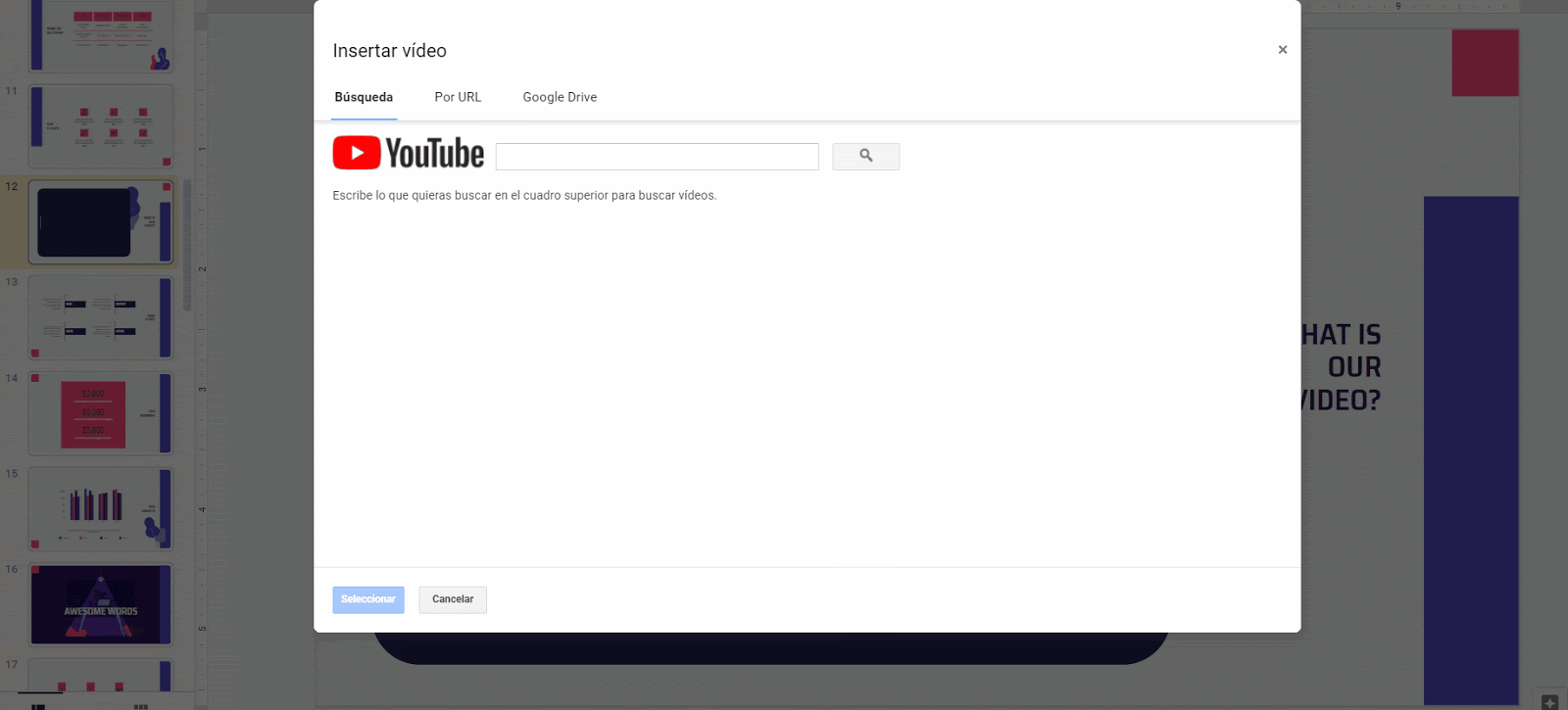The height and width of the screenshot is (710, 1568).
Task: Close the Insertar vídeo dialog
Action: click(x=1282, y=50)
